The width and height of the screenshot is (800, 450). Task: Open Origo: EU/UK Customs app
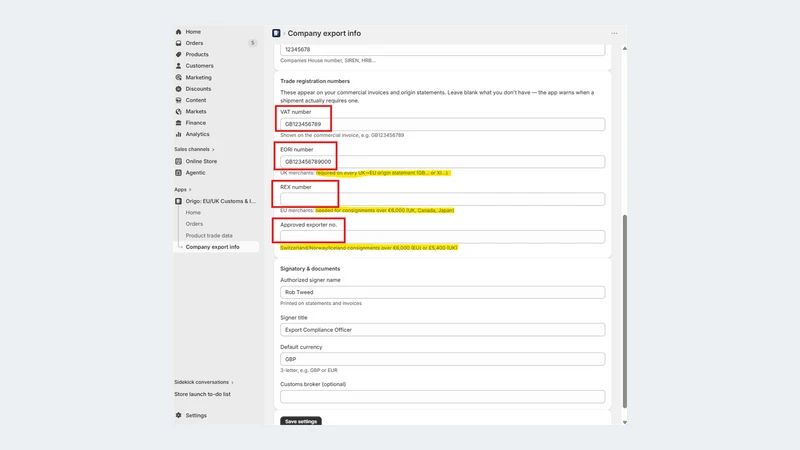click(x=220, y=201)
